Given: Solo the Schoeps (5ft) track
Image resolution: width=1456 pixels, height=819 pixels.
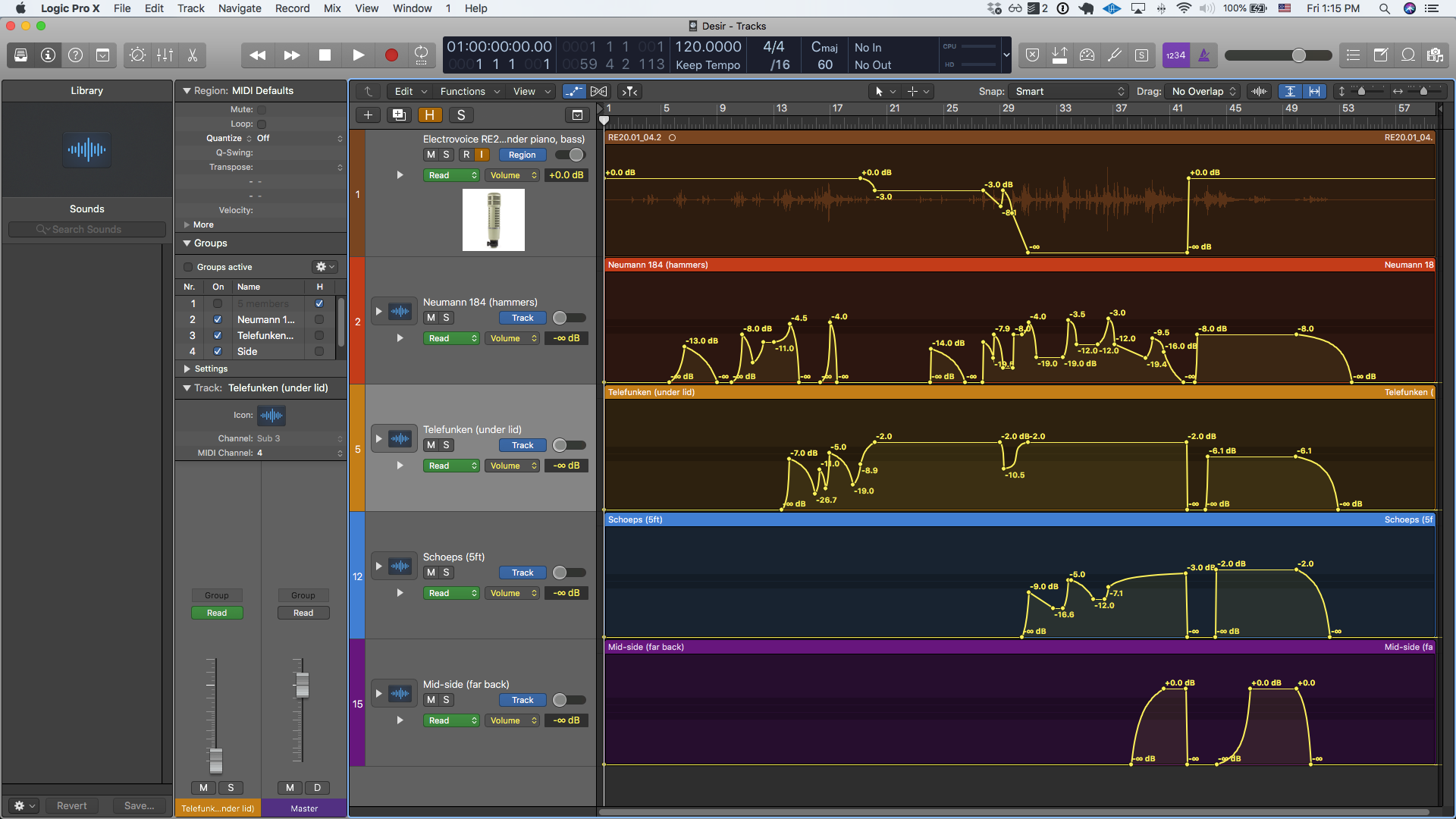Looking at the screenshot, I should pos(446,573).
